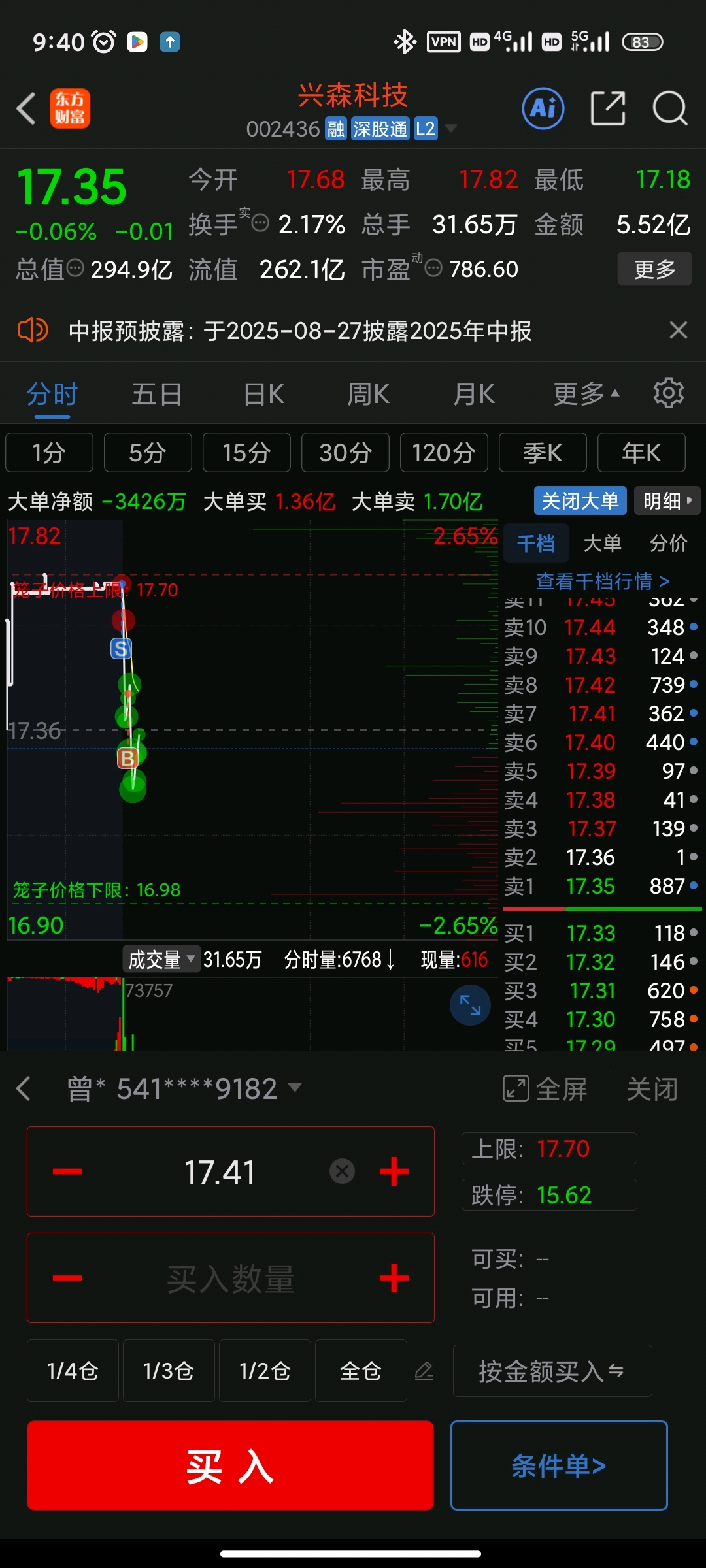The image size is (706, 1568).
Task: Choose the 1/4仓 position size
Action: [x=73, y=1371]
